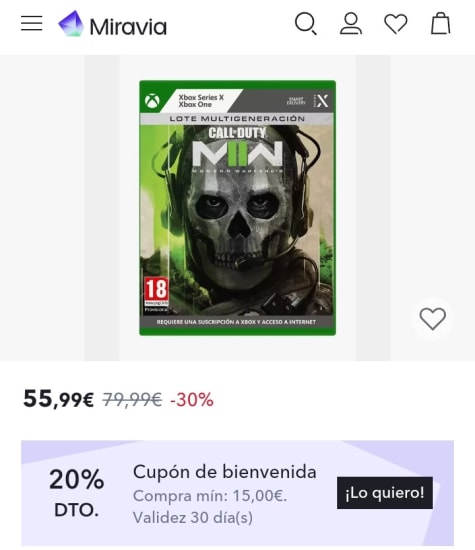Show the previous product image on left

pos(102,208)
